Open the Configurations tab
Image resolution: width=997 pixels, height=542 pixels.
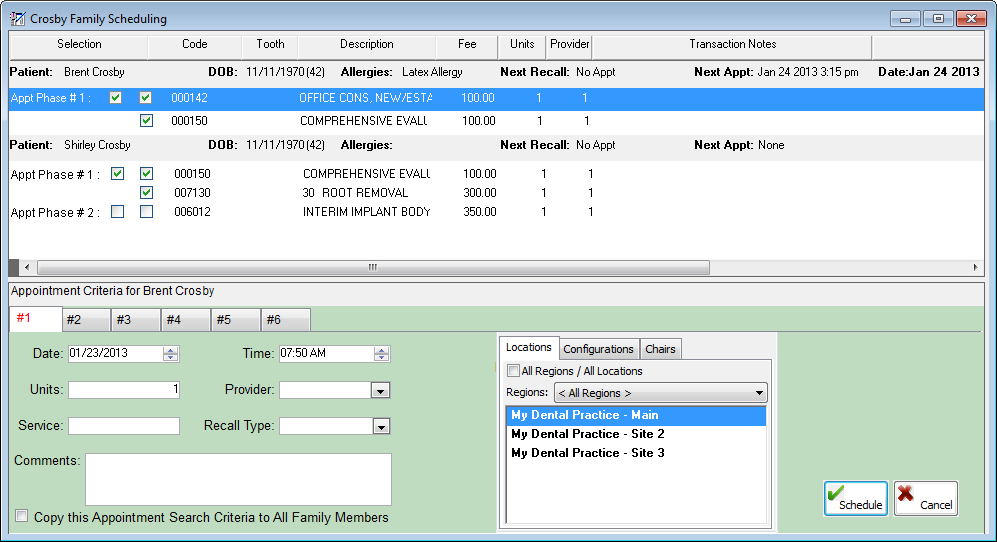(x=598, y=349)
